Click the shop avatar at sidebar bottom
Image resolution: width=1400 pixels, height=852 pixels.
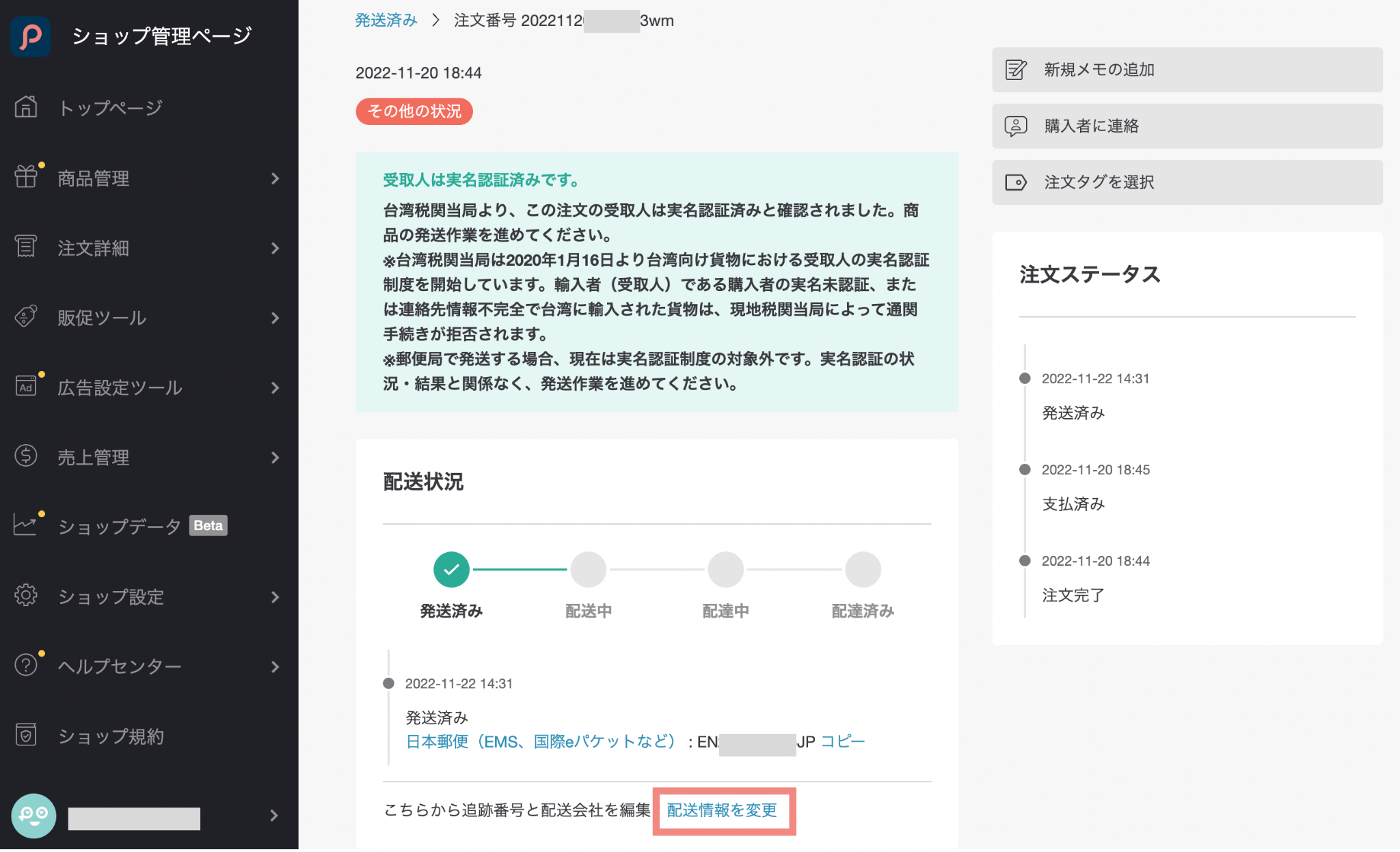pos(33,816)
